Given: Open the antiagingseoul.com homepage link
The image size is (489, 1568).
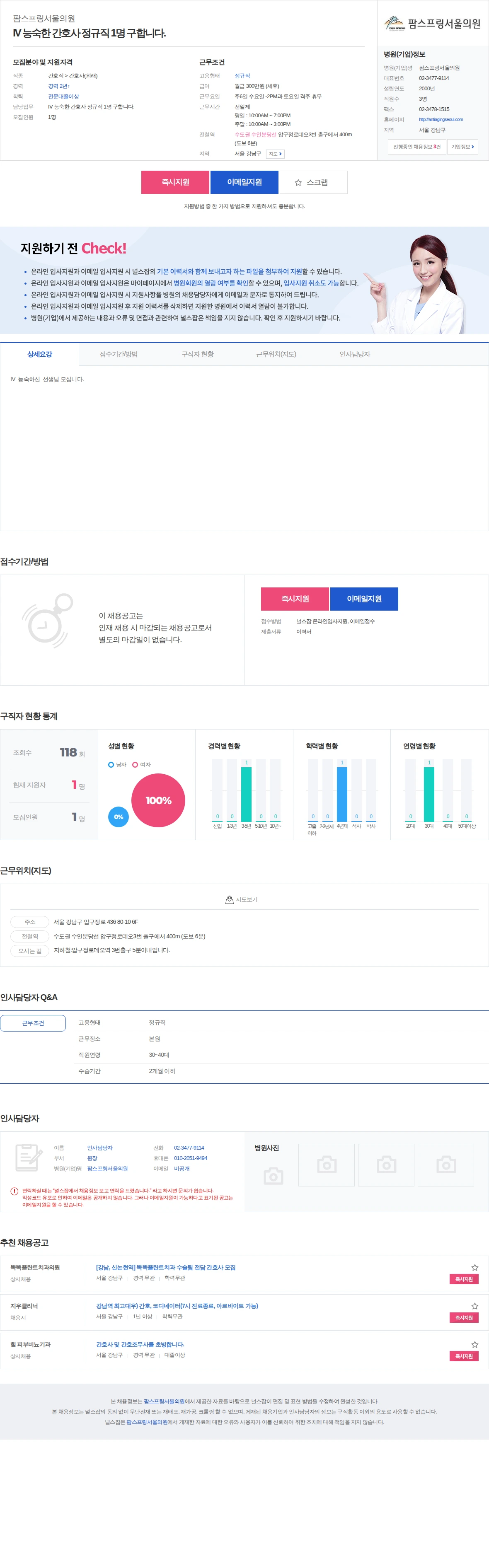Looking at the screenshot, I should (x=441, y=119).
